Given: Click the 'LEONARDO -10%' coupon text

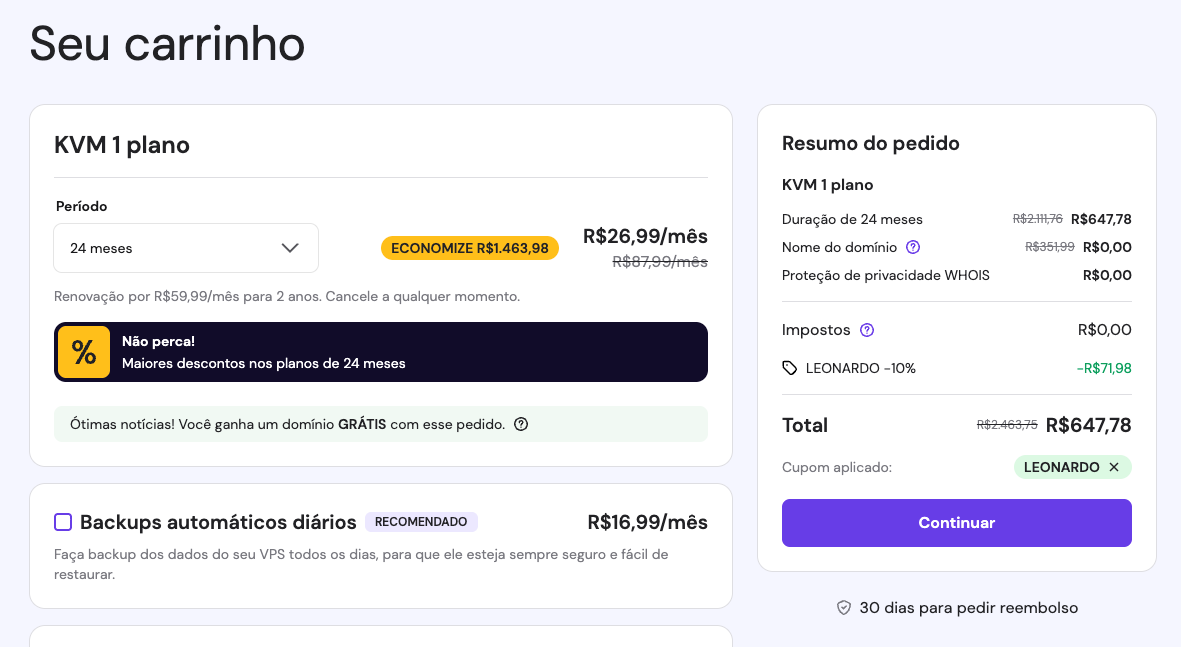Looking at the screenshot, I should point(861,368).
